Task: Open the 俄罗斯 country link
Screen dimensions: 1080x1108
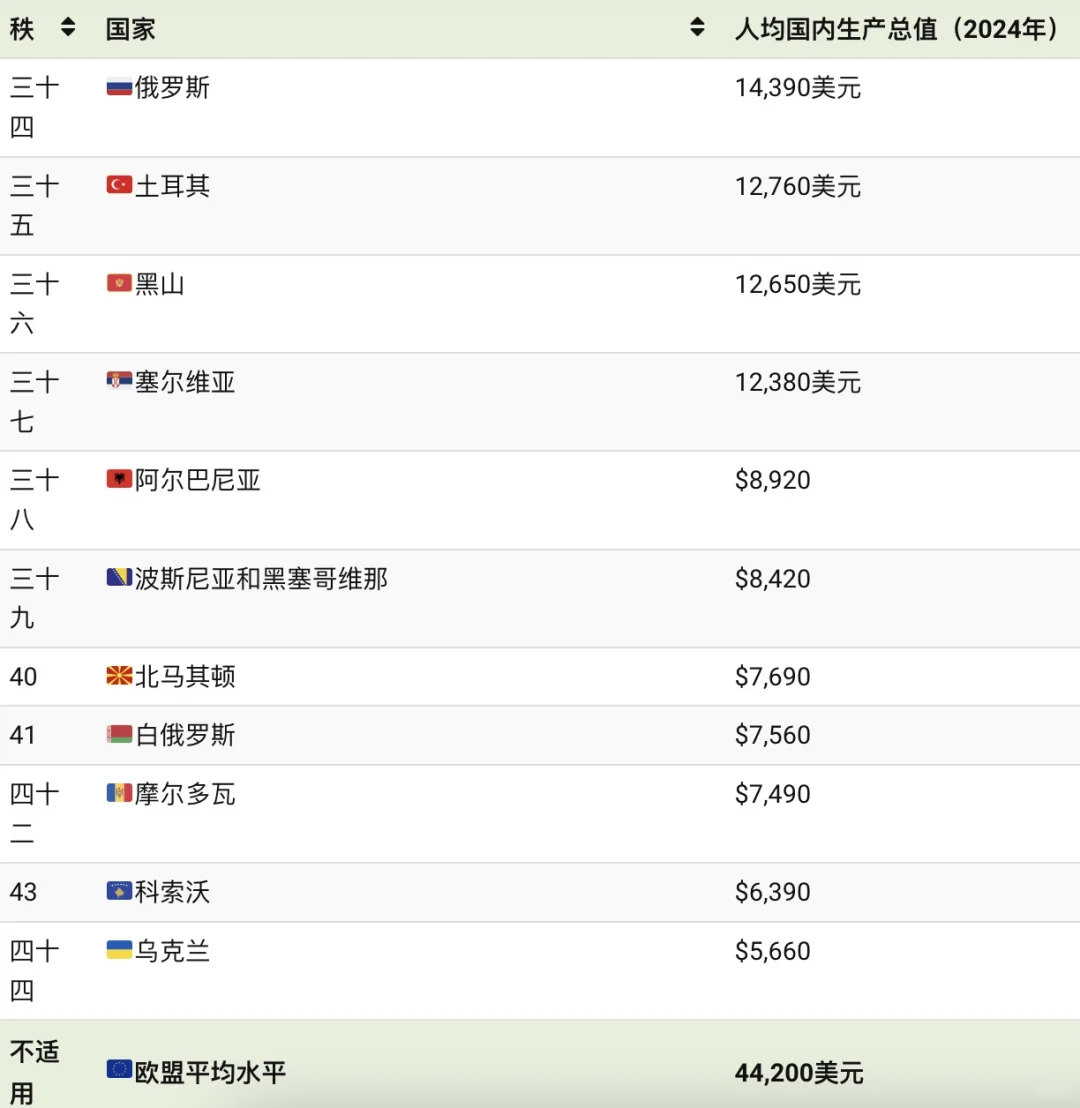Action: click(x=172, y=88)
